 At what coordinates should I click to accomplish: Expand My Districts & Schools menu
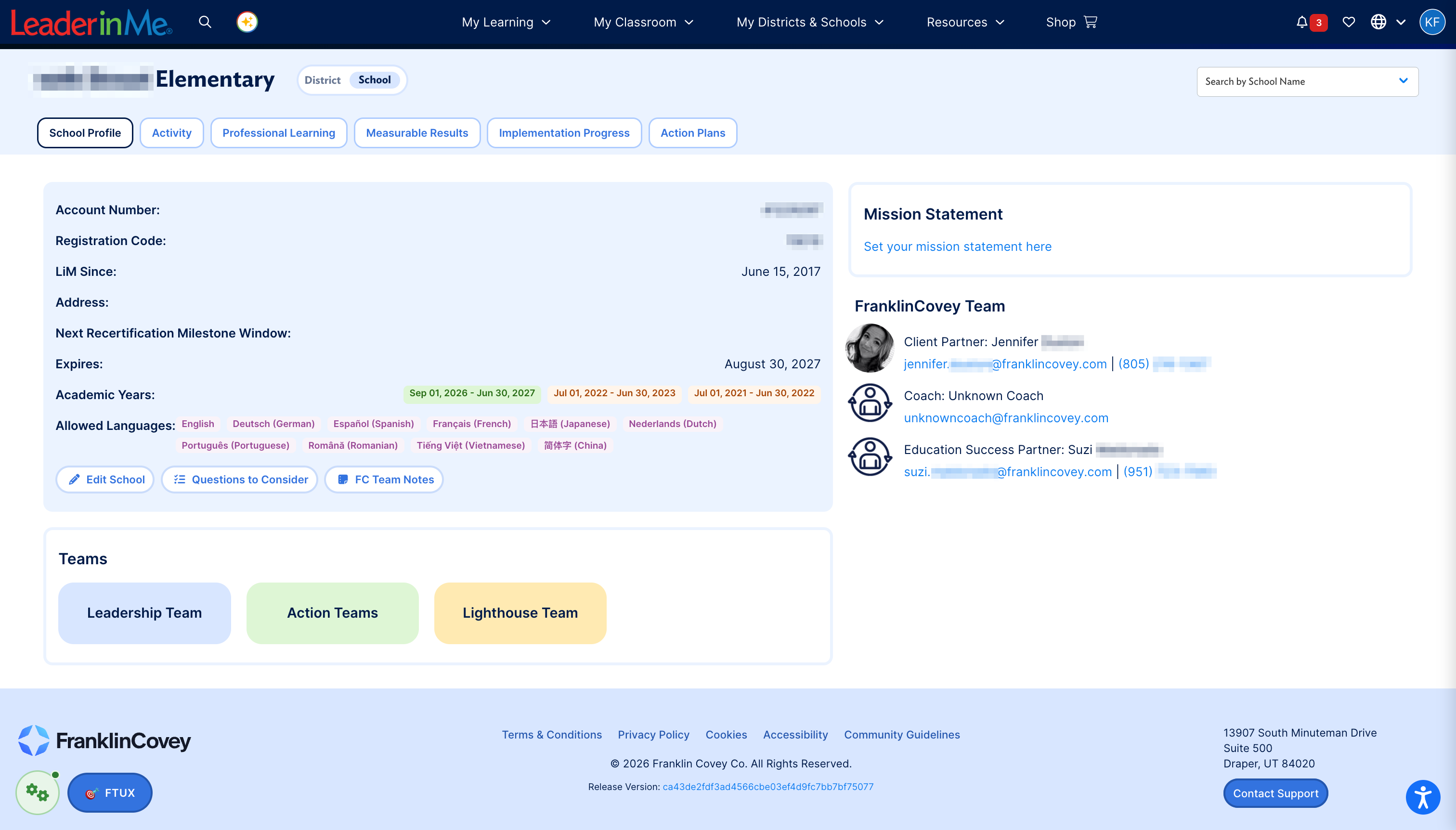pos(810,22)
